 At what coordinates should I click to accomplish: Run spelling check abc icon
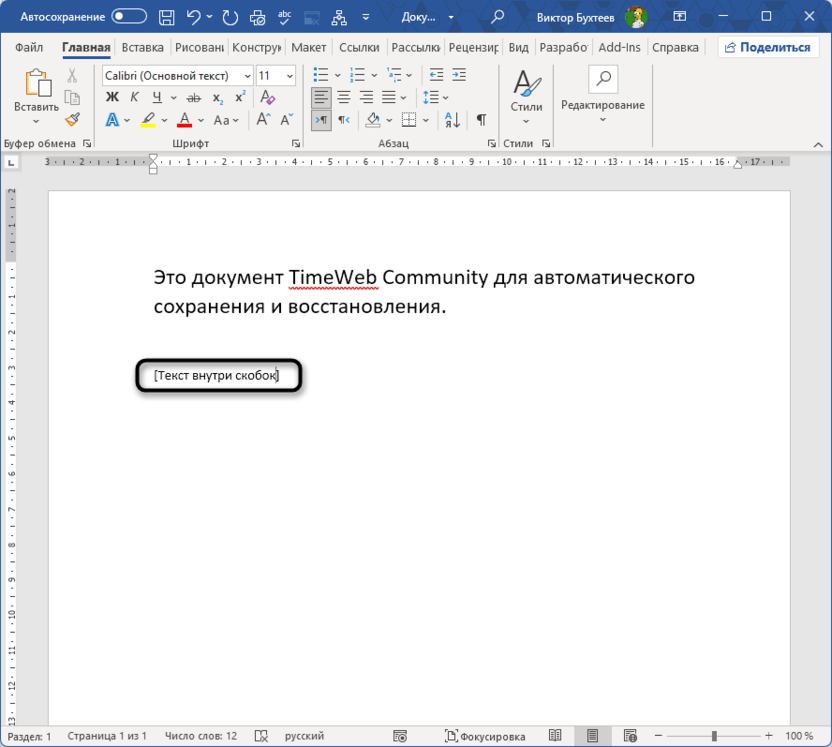point(285,18)
